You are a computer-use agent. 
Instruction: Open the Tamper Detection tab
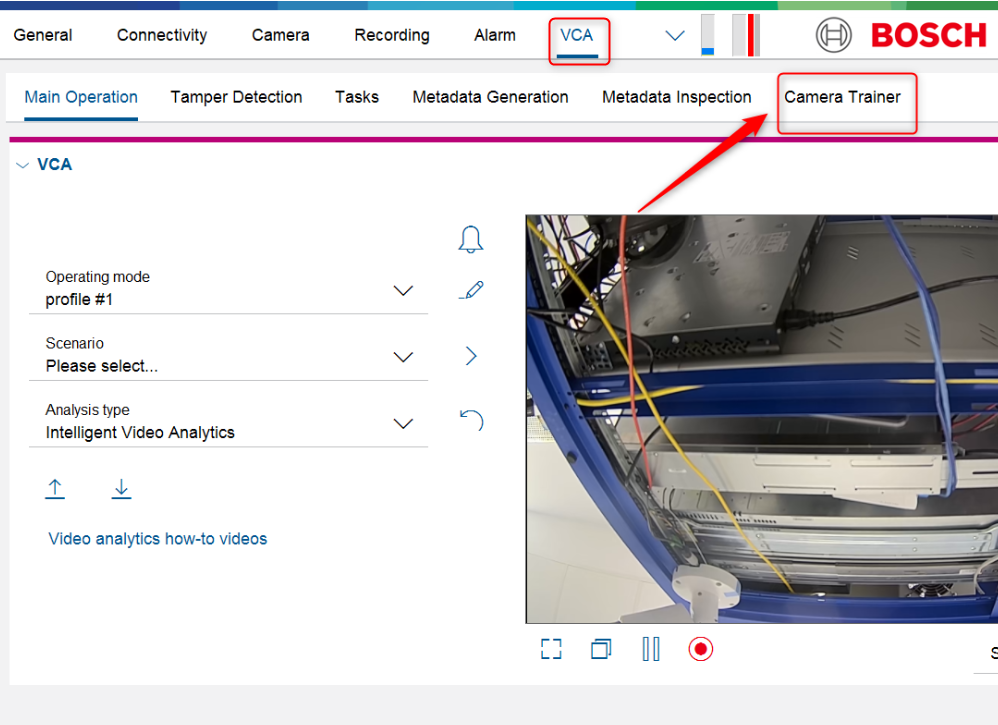click(x=236, y=97)
